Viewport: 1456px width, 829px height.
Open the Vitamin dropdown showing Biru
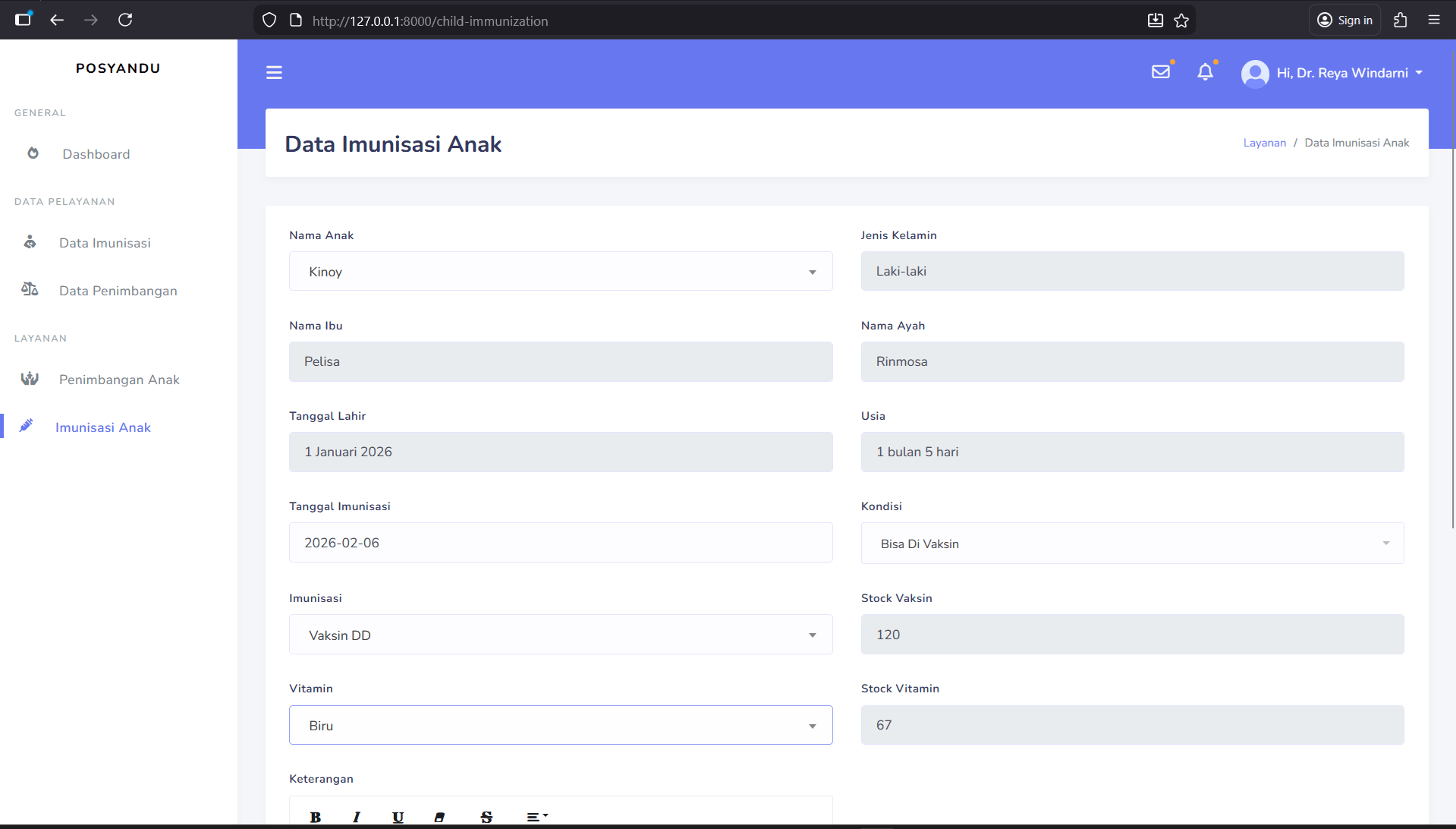561,725
